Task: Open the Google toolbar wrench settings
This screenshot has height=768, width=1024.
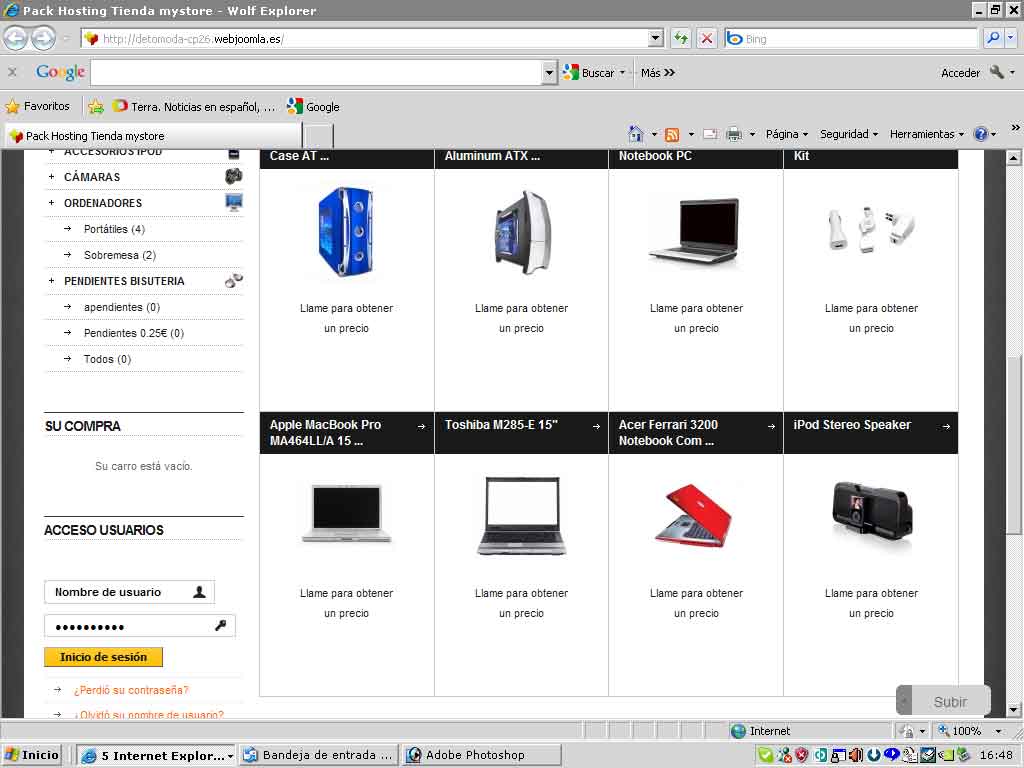Action: [x=997, y=72]
